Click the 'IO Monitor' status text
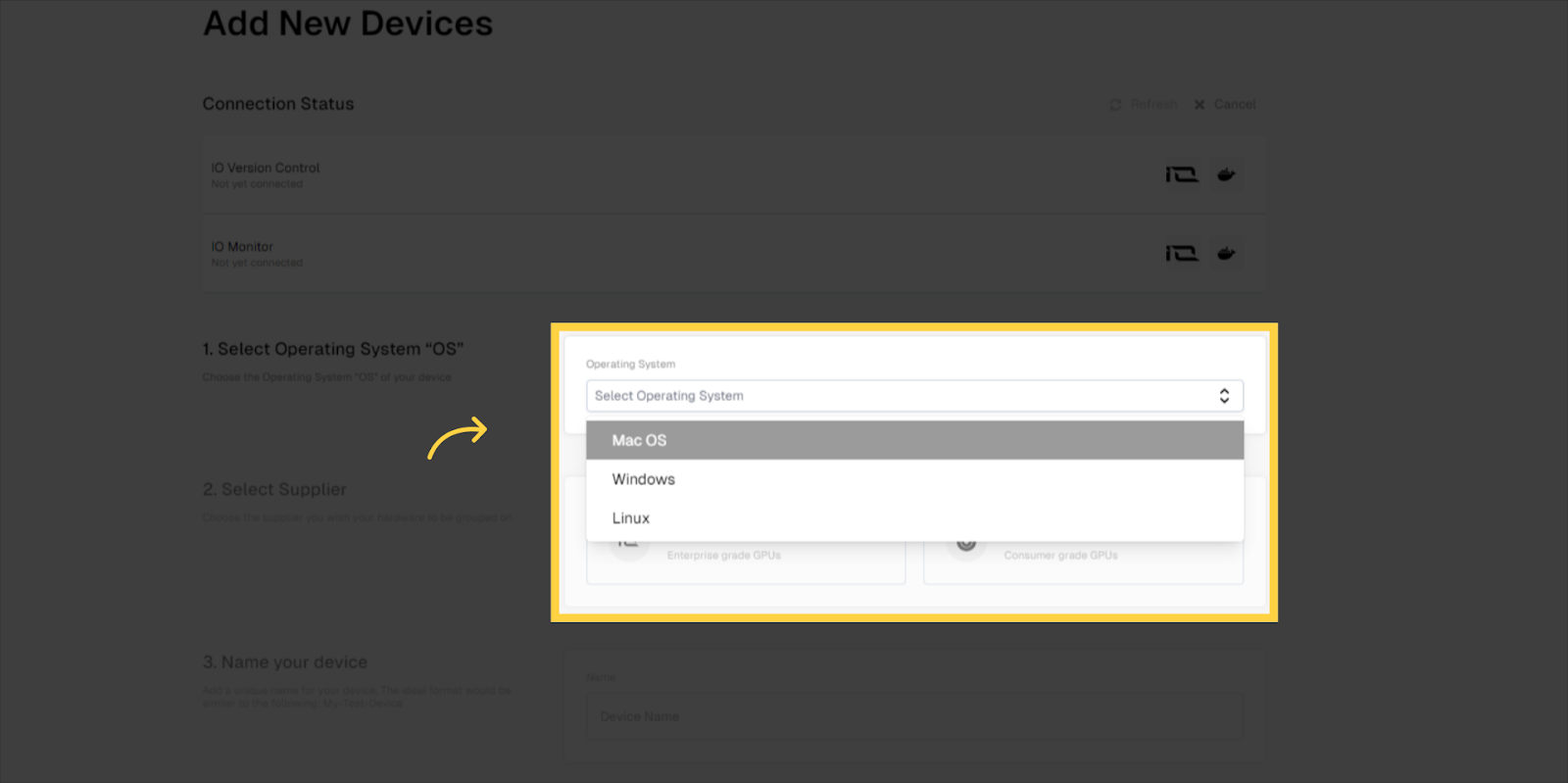 [242, 247]
